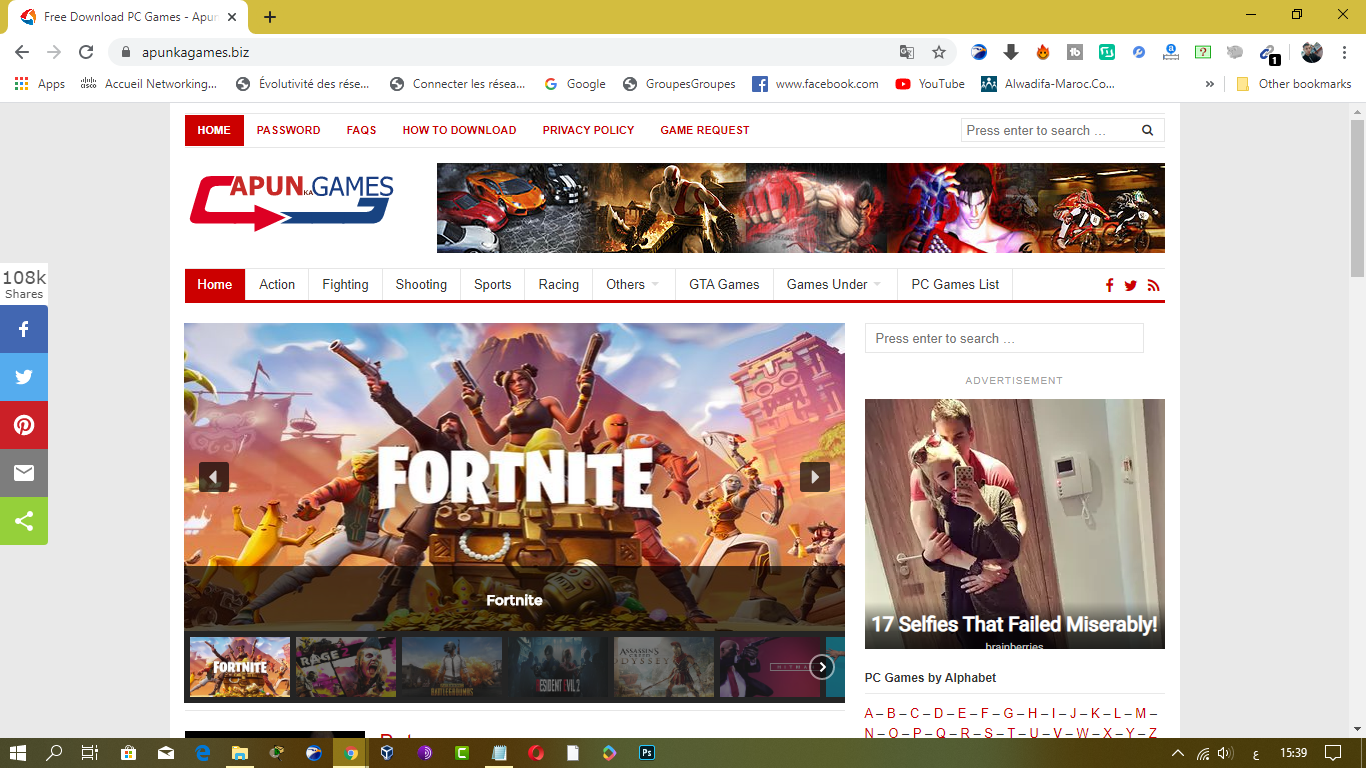Show hidden bookmarks with the chevron
This screenshot has height=768, width=1366.
[1210, 84]
